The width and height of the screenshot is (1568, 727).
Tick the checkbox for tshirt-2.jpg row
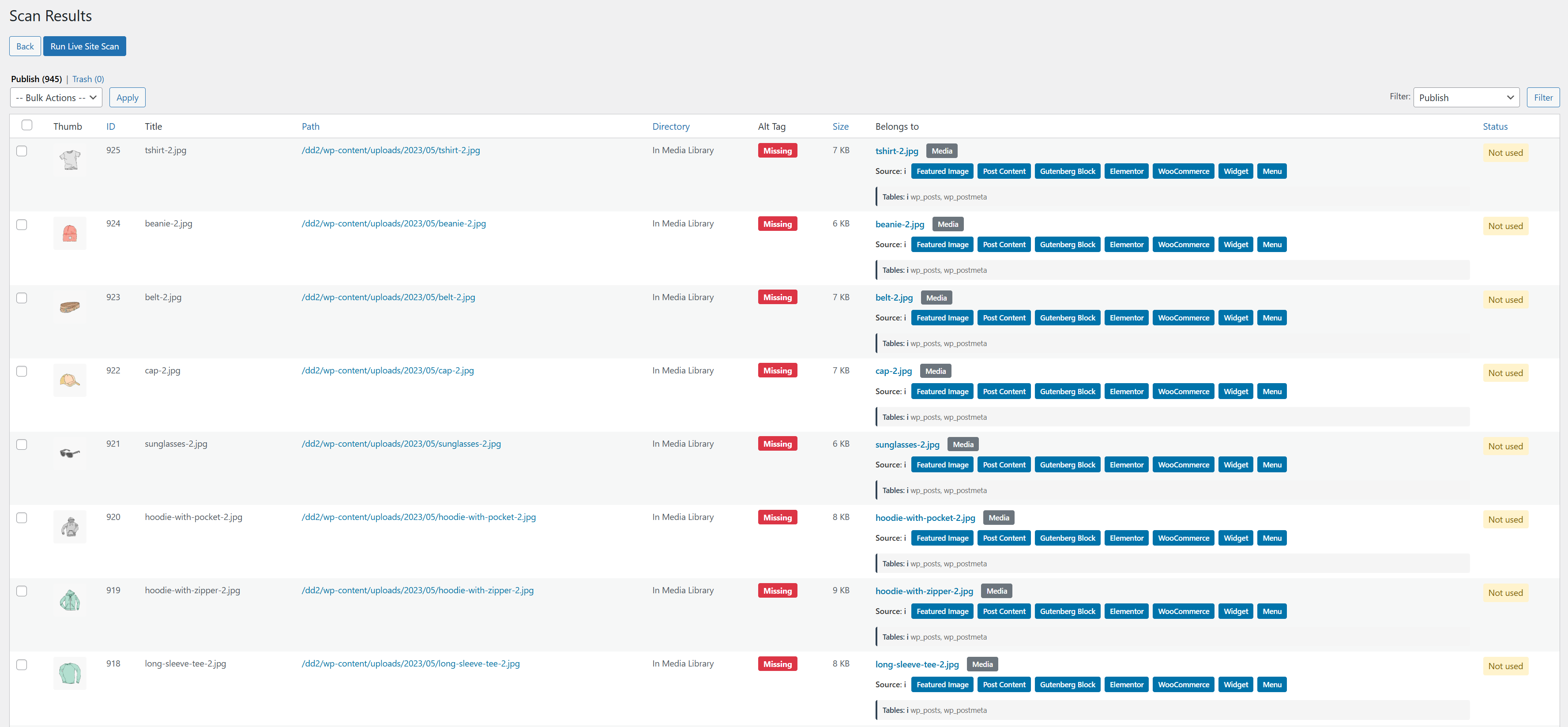22,151
